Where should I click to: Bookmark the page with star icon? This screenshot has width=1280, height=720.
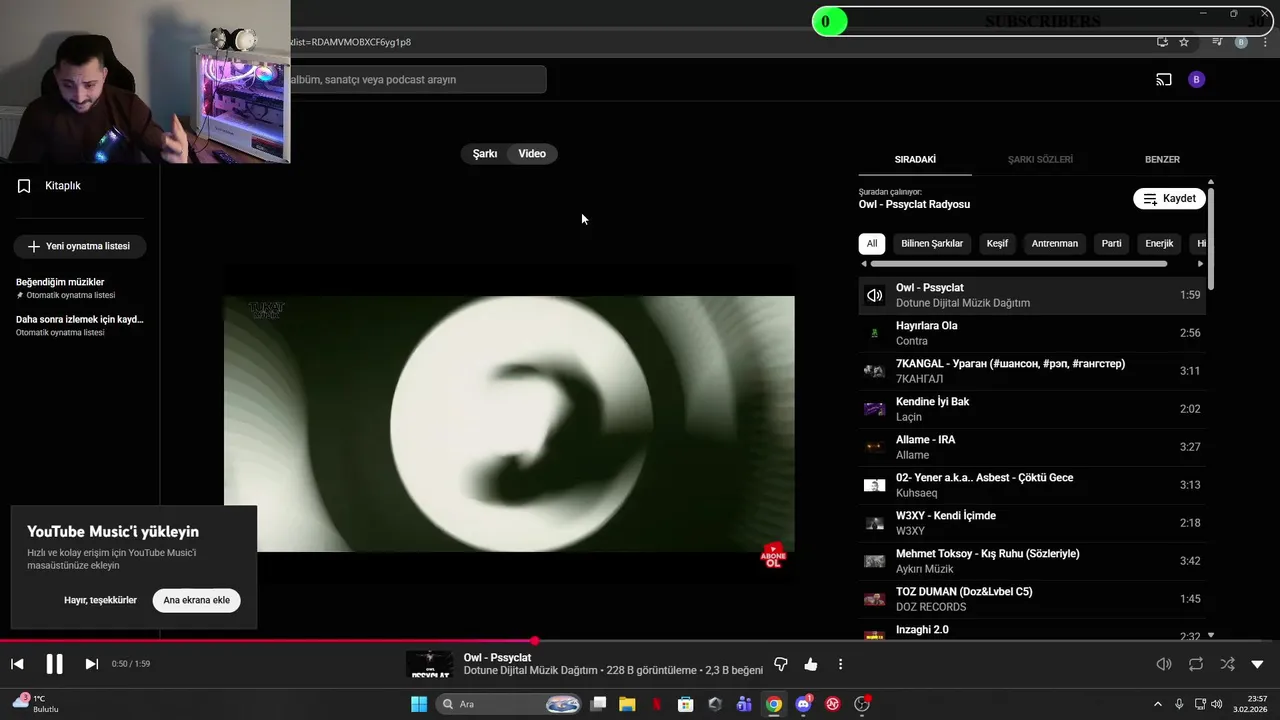[1184, 42]
